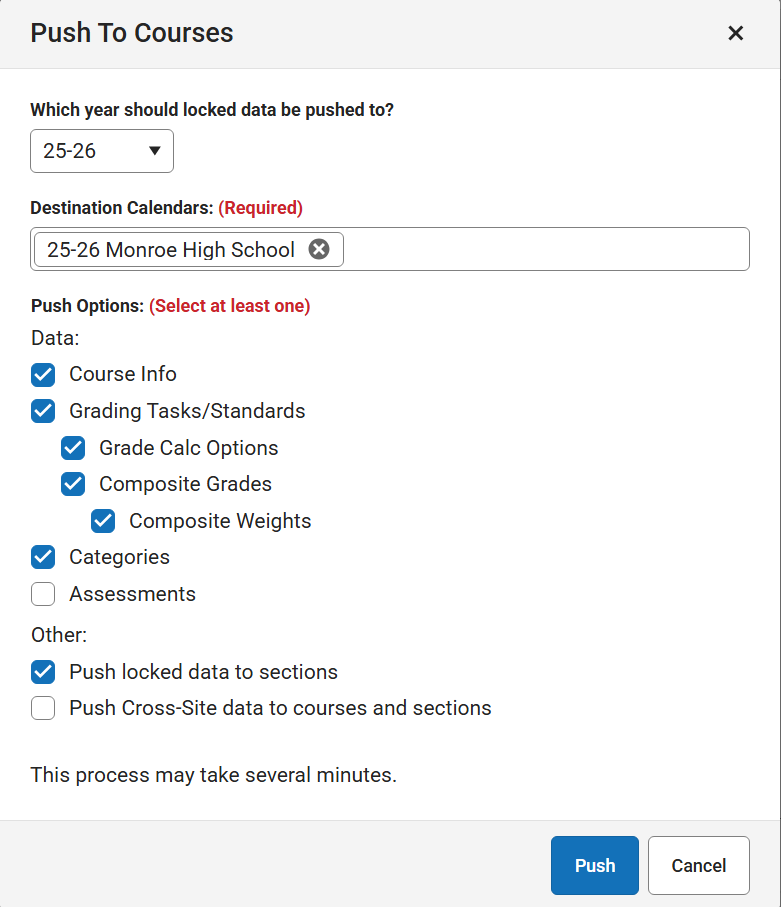Image resolution: width=781 pixels, height=907 pixels.
Task: Click the 'Which year should locked data' label
Action: tap(212, 110)
